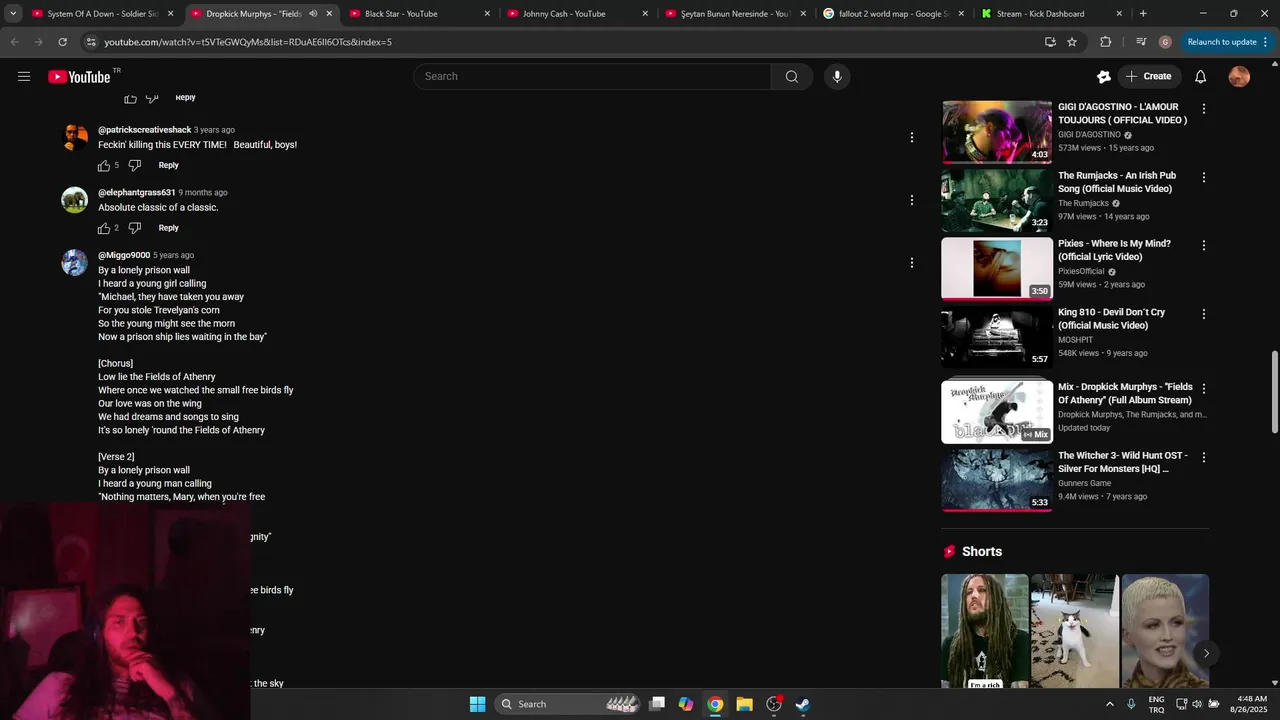Open the account avatar menu

click(x=1239, y=76)
